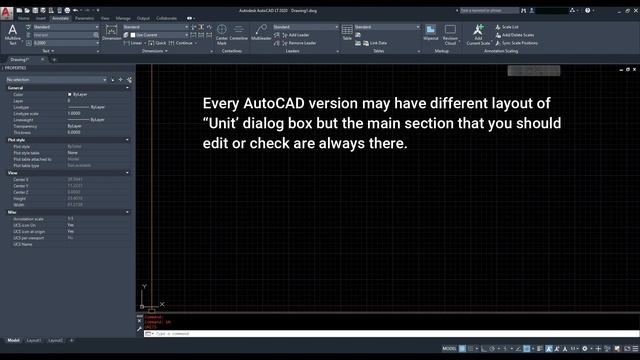
Task: Toggle polar tracking in status bar
Action: click(492, 349)
